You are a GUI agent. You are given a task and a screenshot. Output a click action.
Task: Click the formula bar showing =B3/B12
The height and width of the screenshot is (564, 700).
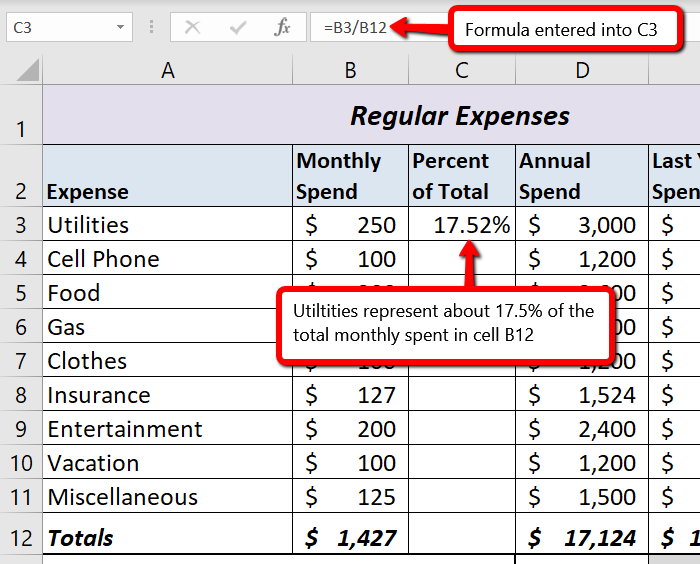click(355, 28)
